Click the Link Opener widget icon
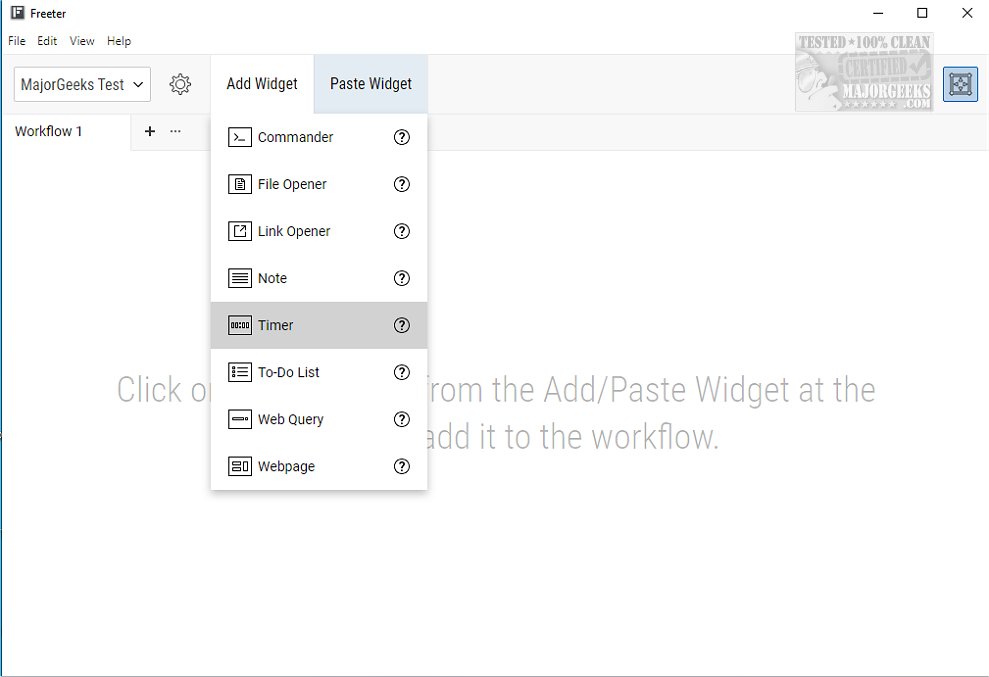The height and width of the screenshot is (677, 989). pos(239,232)
